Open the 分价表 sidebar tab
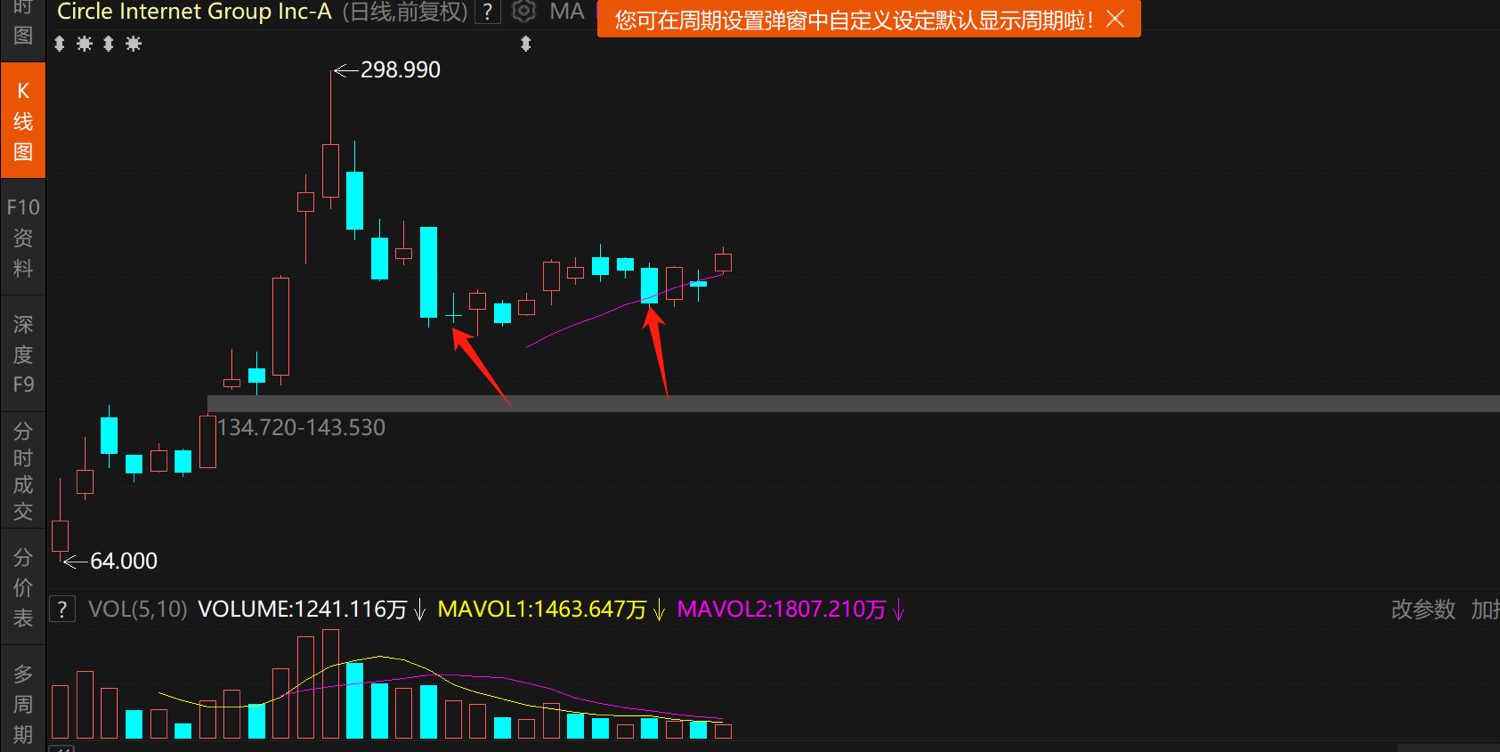1500x752 pixels. [x=23, y=587]
